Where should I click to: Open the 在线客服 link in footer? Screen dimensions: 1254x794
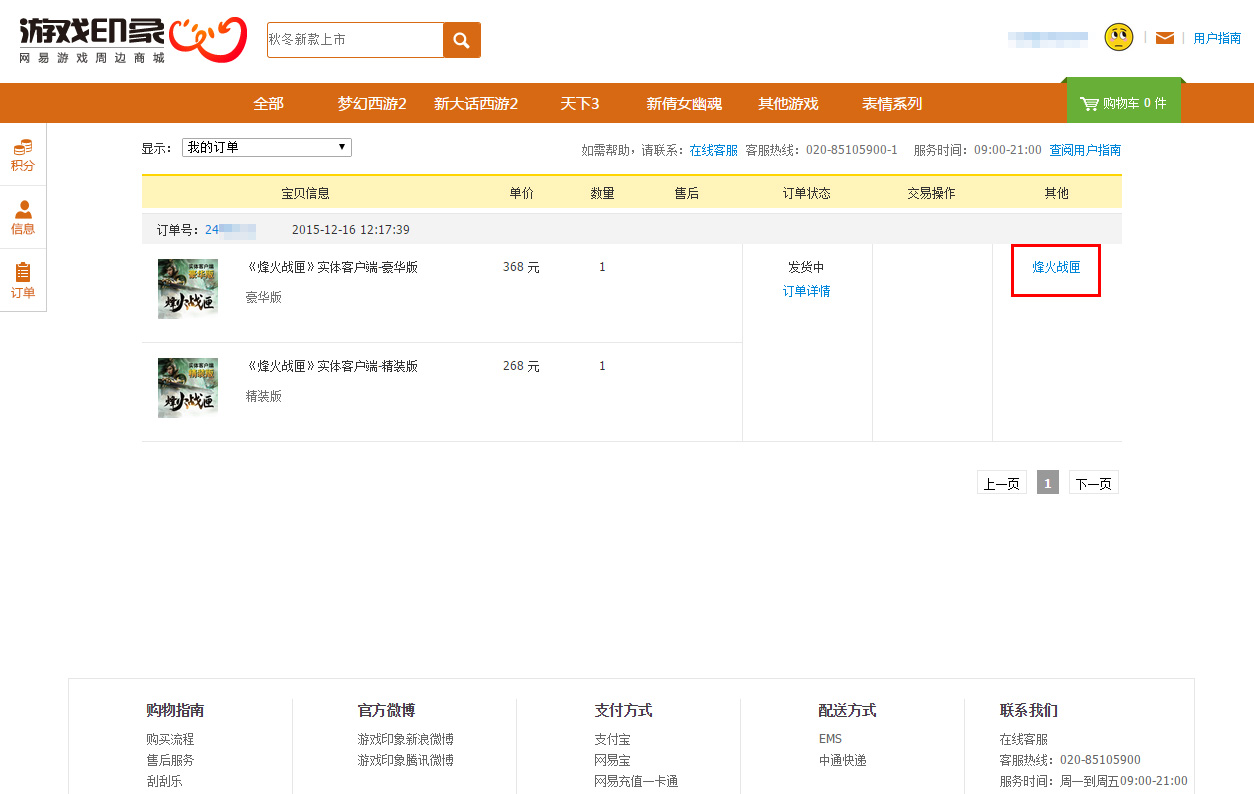tap(1024, 739)
